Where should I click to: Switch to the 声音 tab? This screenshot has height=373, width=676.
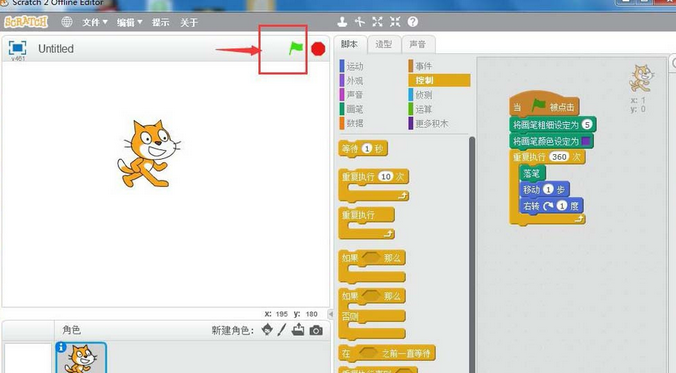click(418, 44)
